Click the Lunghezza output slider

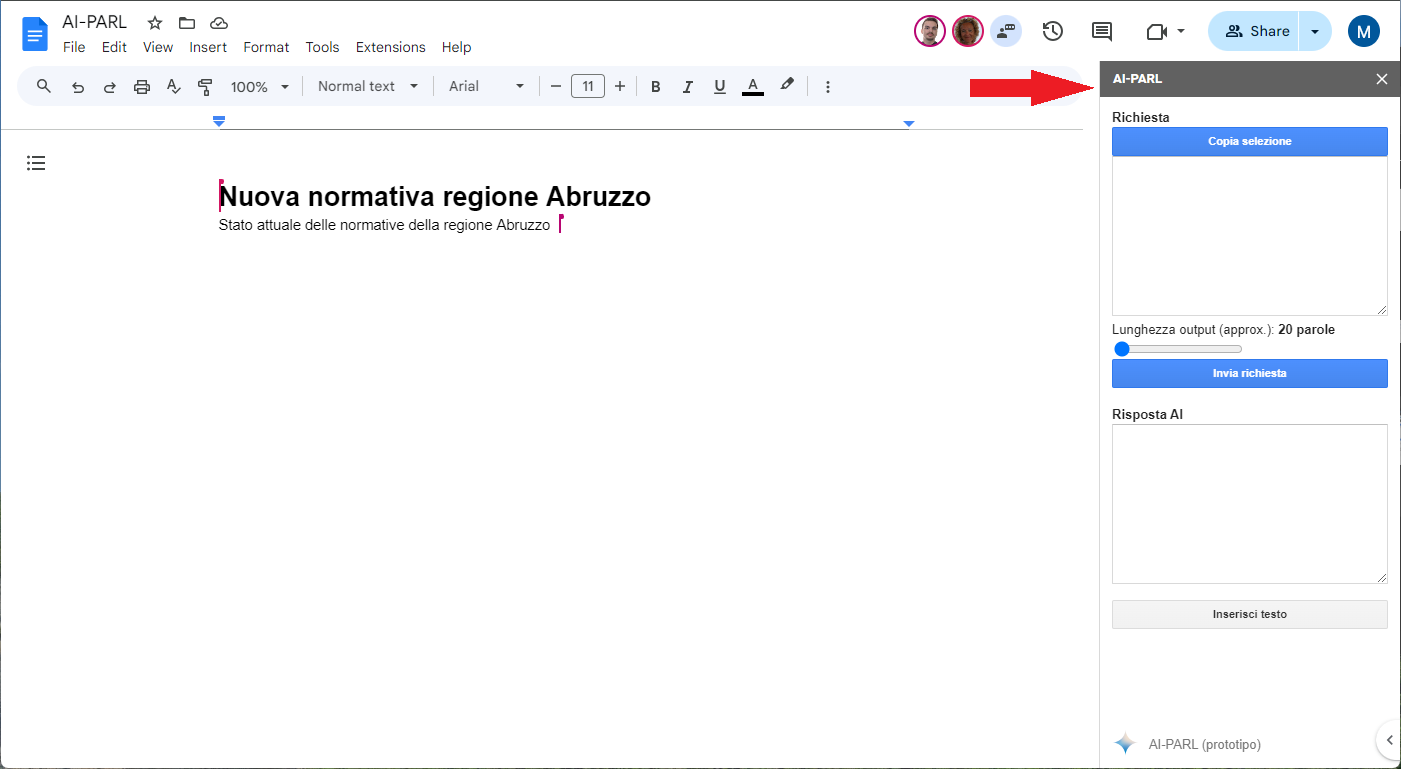(x=1177, y=349)
